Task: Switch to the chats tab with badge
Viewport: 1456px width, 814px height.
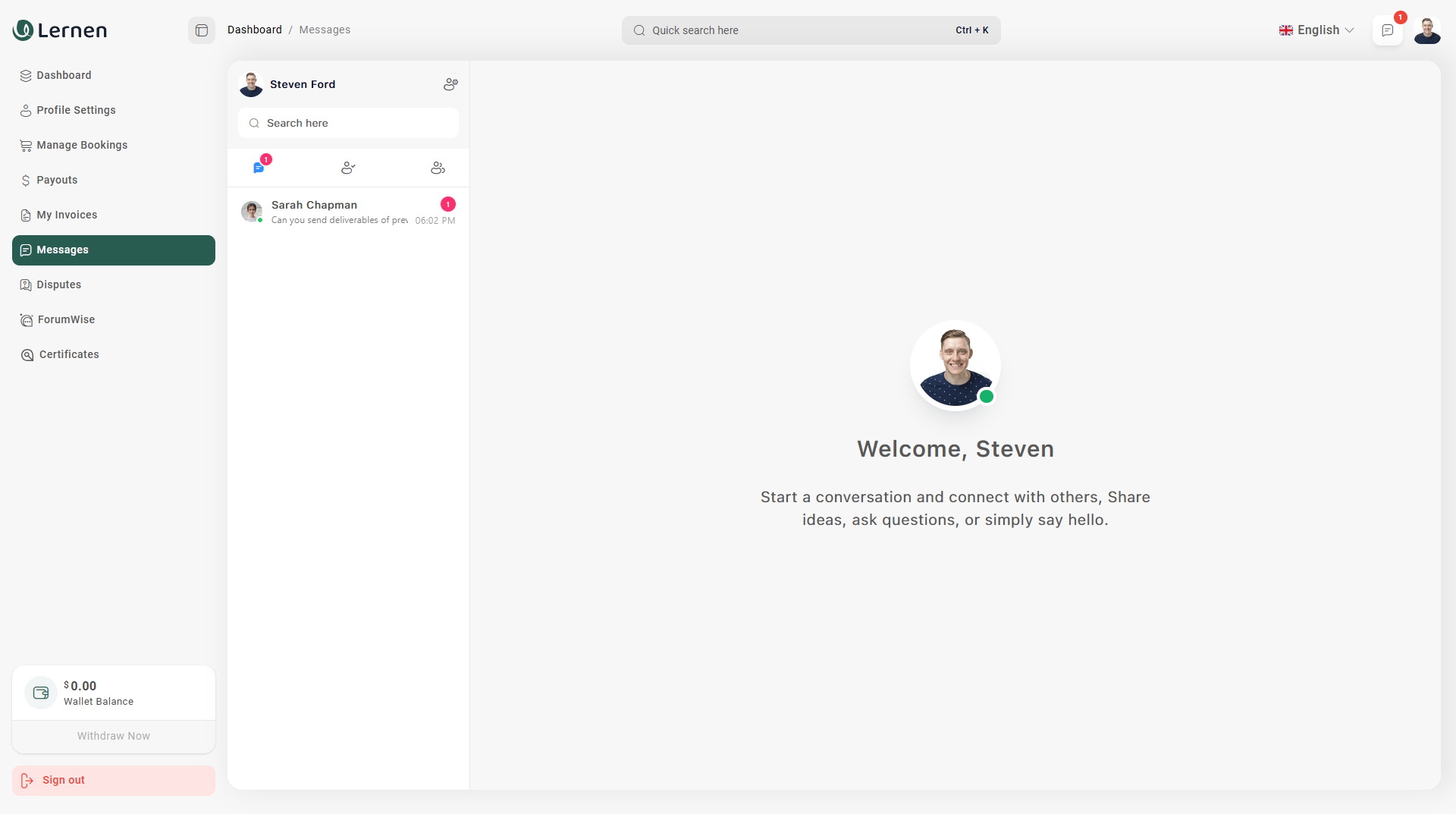Action: point(259,168)
